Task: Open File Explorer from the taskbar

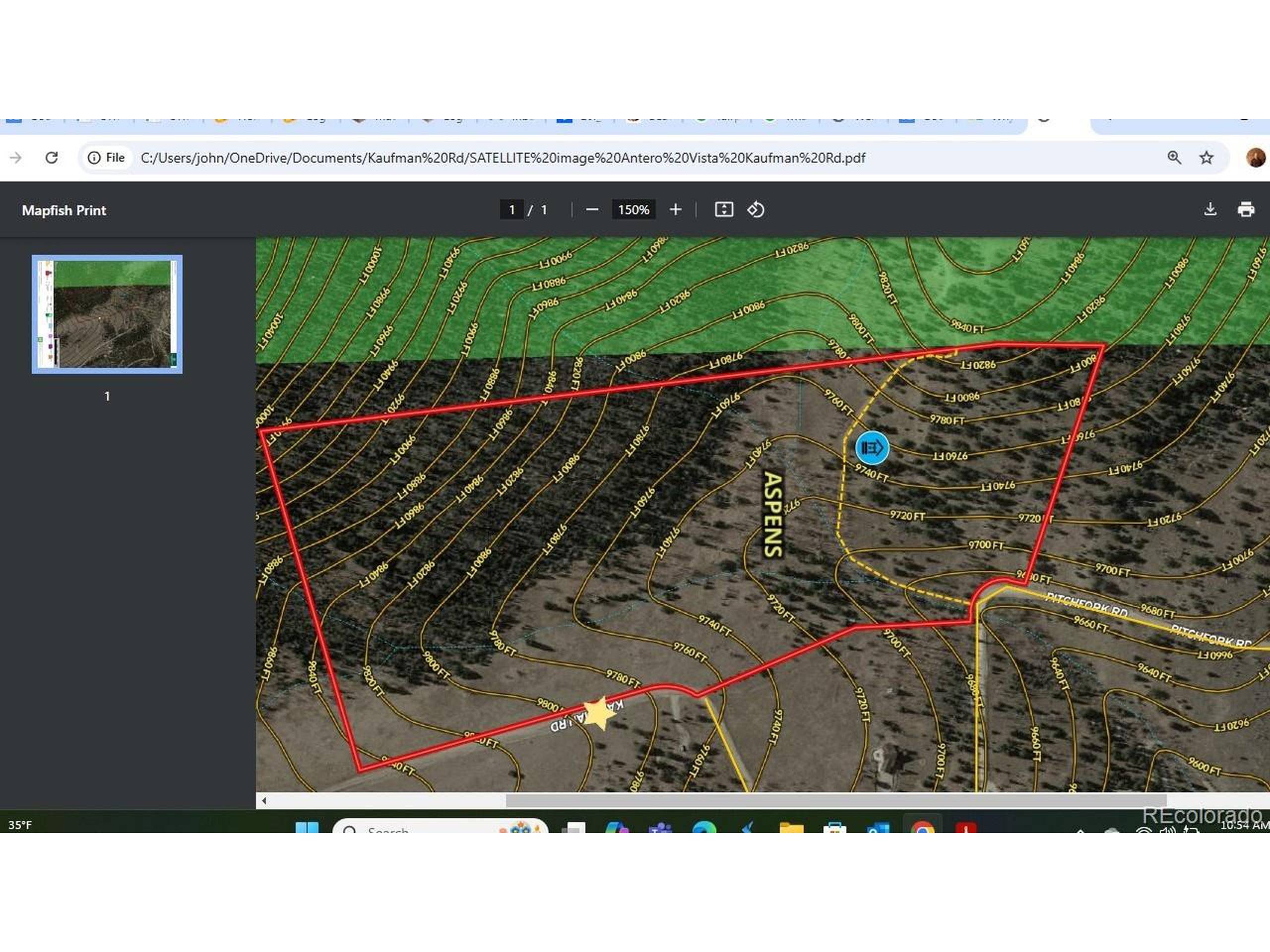Action: point(791,828)
